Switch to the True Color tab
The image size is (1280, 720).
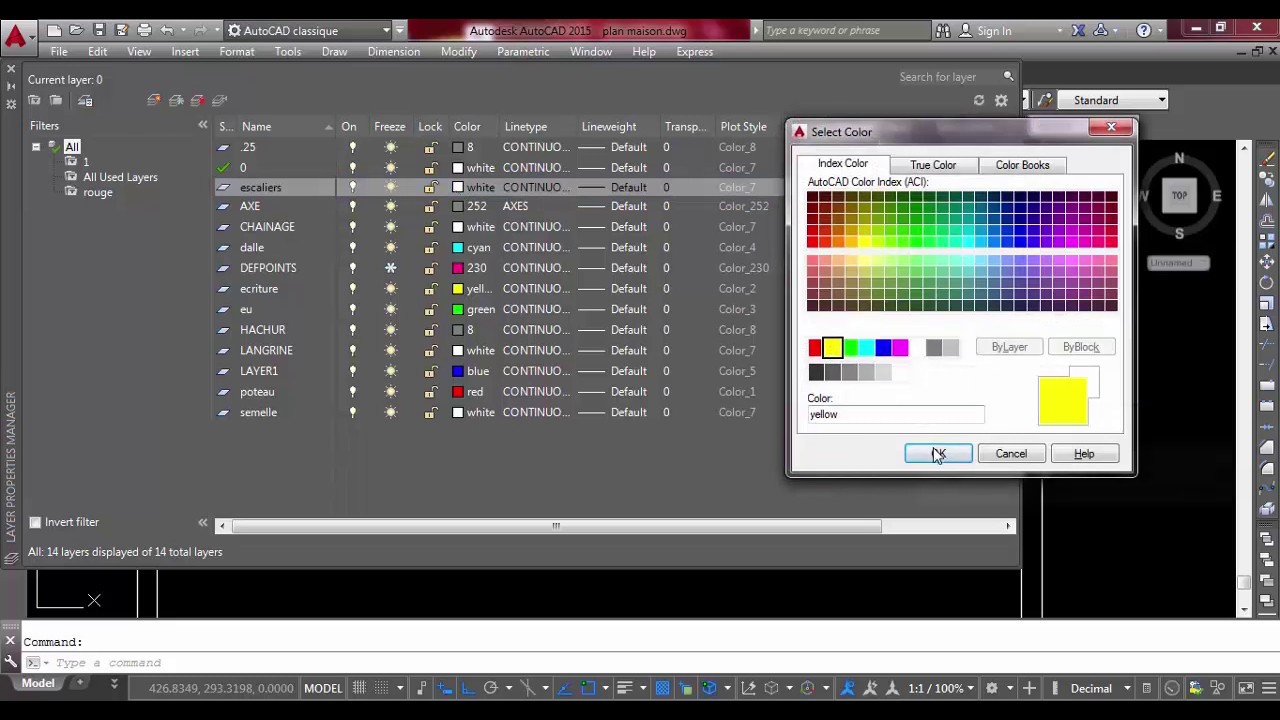[933, 165]
